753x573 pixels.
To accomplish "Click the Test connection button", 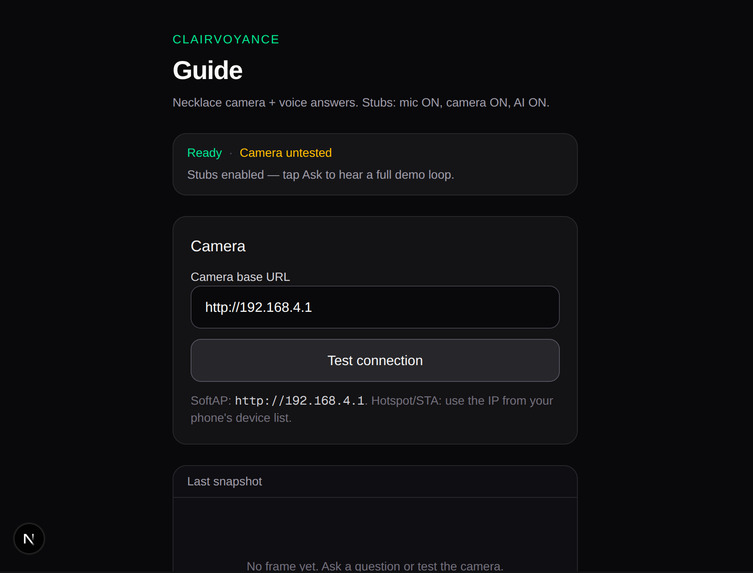I will (375, 360).
